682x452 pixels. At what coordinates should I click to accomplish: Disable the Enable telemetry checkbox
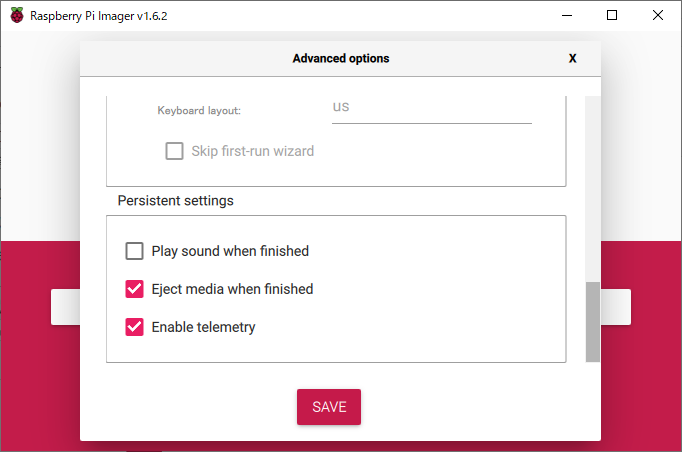point(135,327)
